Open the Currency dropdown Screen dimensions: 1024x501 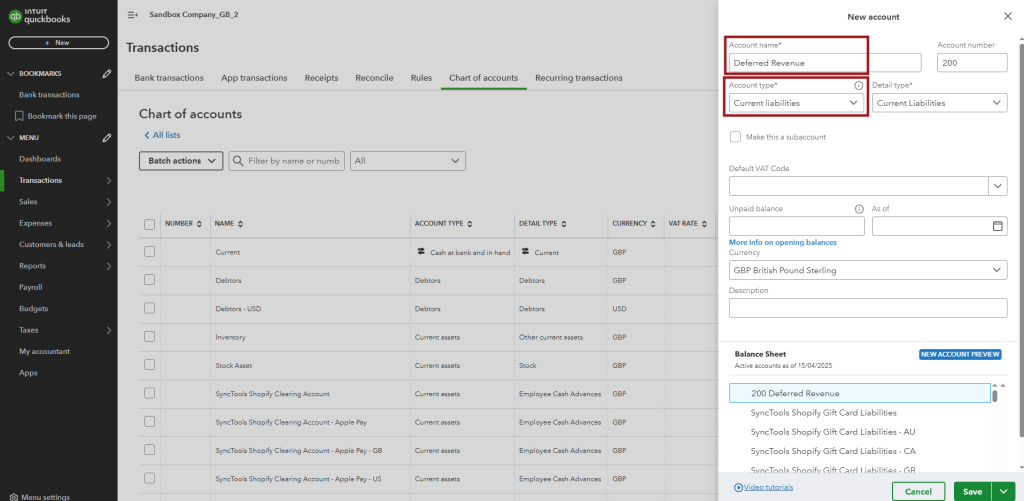point(868,271)
